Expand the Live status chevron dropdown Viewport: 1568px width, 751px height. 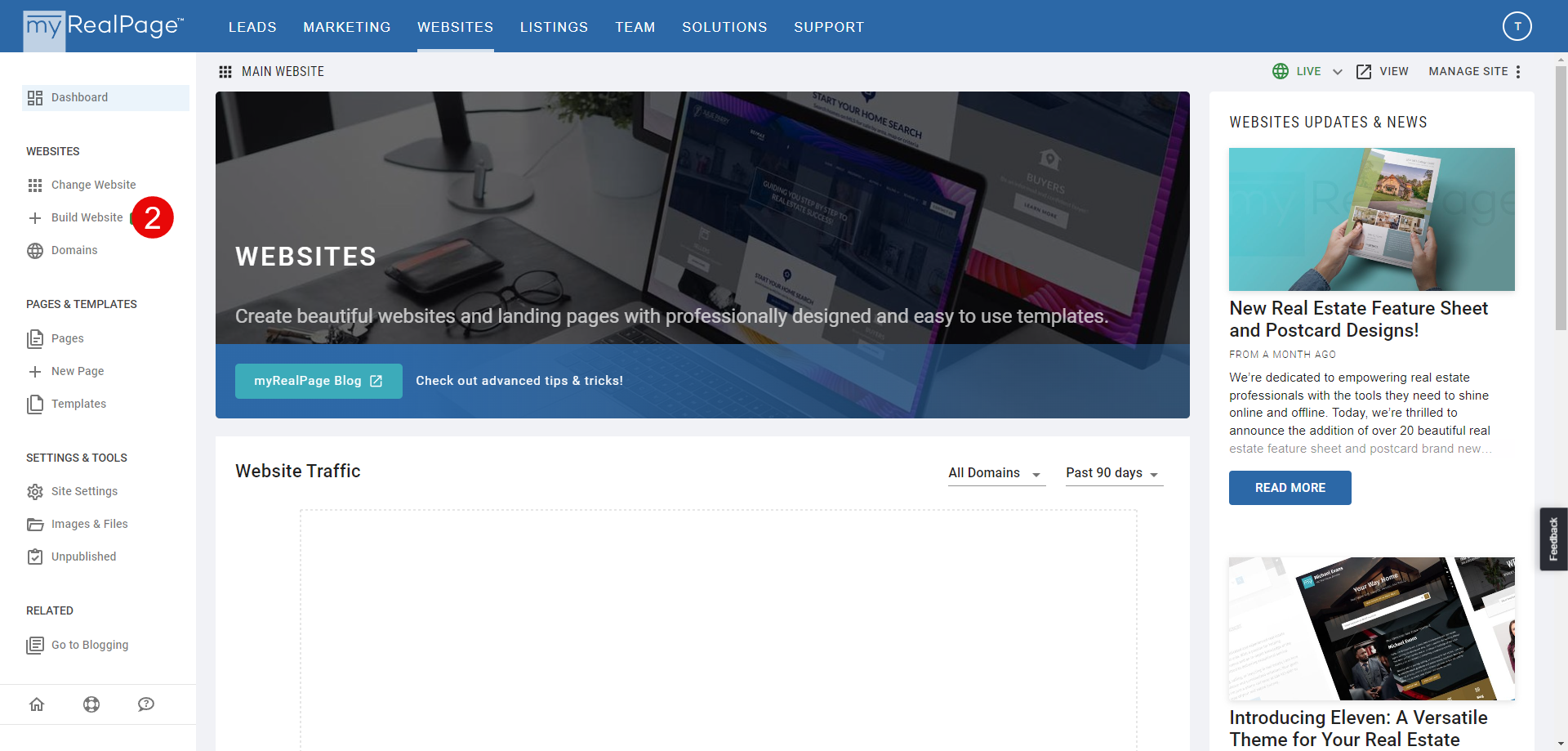tap(1338, 72)
